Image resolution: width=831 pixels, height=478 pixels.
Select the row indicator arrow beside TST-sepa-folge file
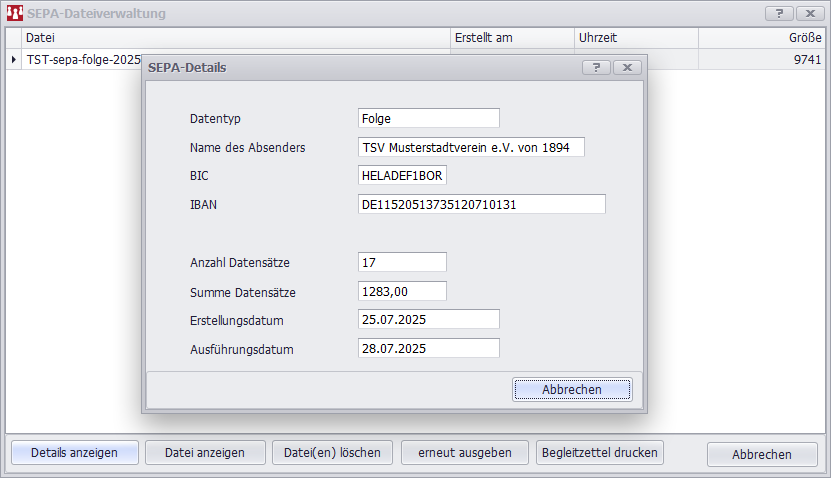tap(14, 60)
